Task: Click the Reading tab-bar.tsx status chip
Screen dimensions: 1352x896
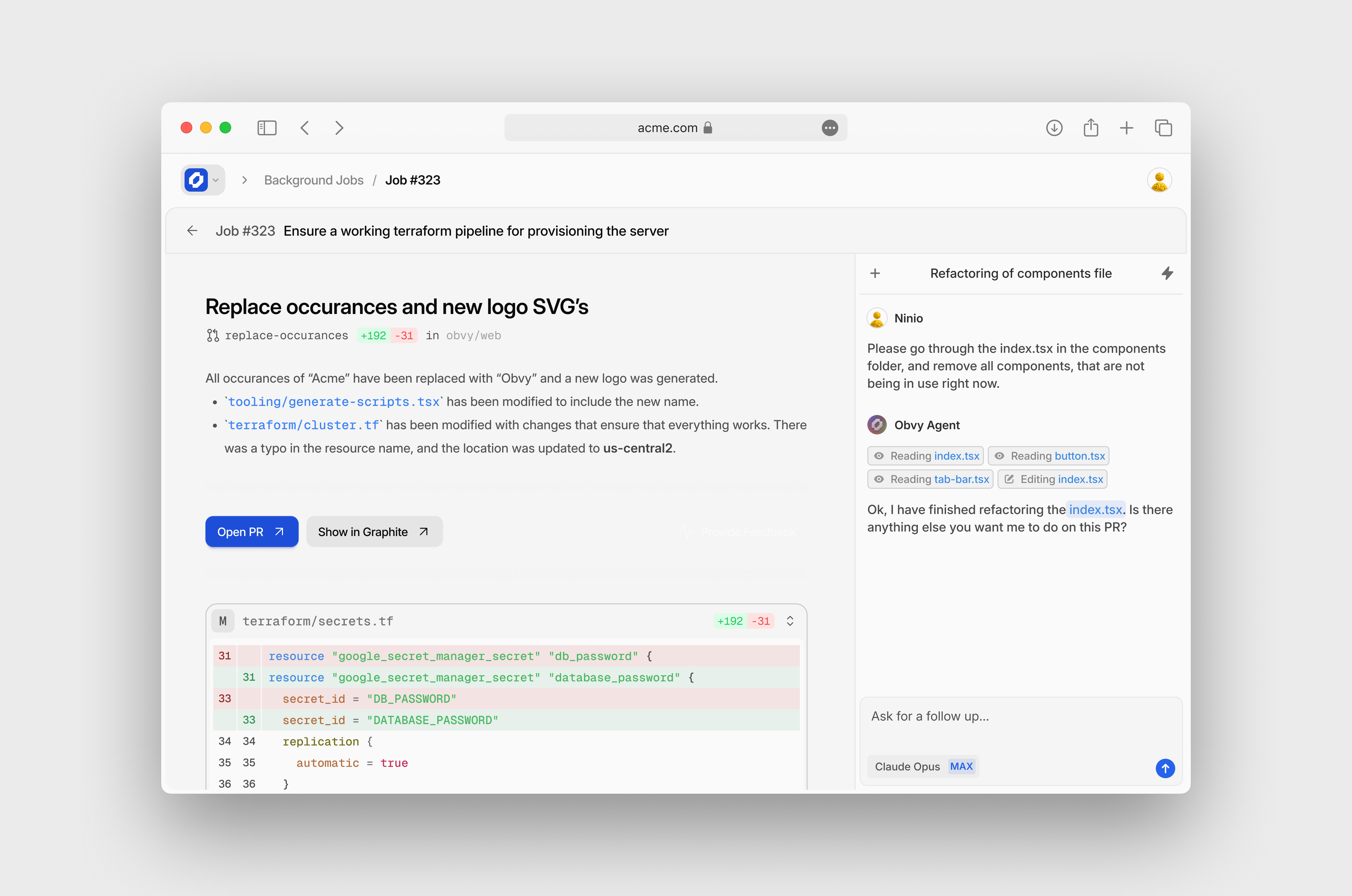Action: pos(930,479)
